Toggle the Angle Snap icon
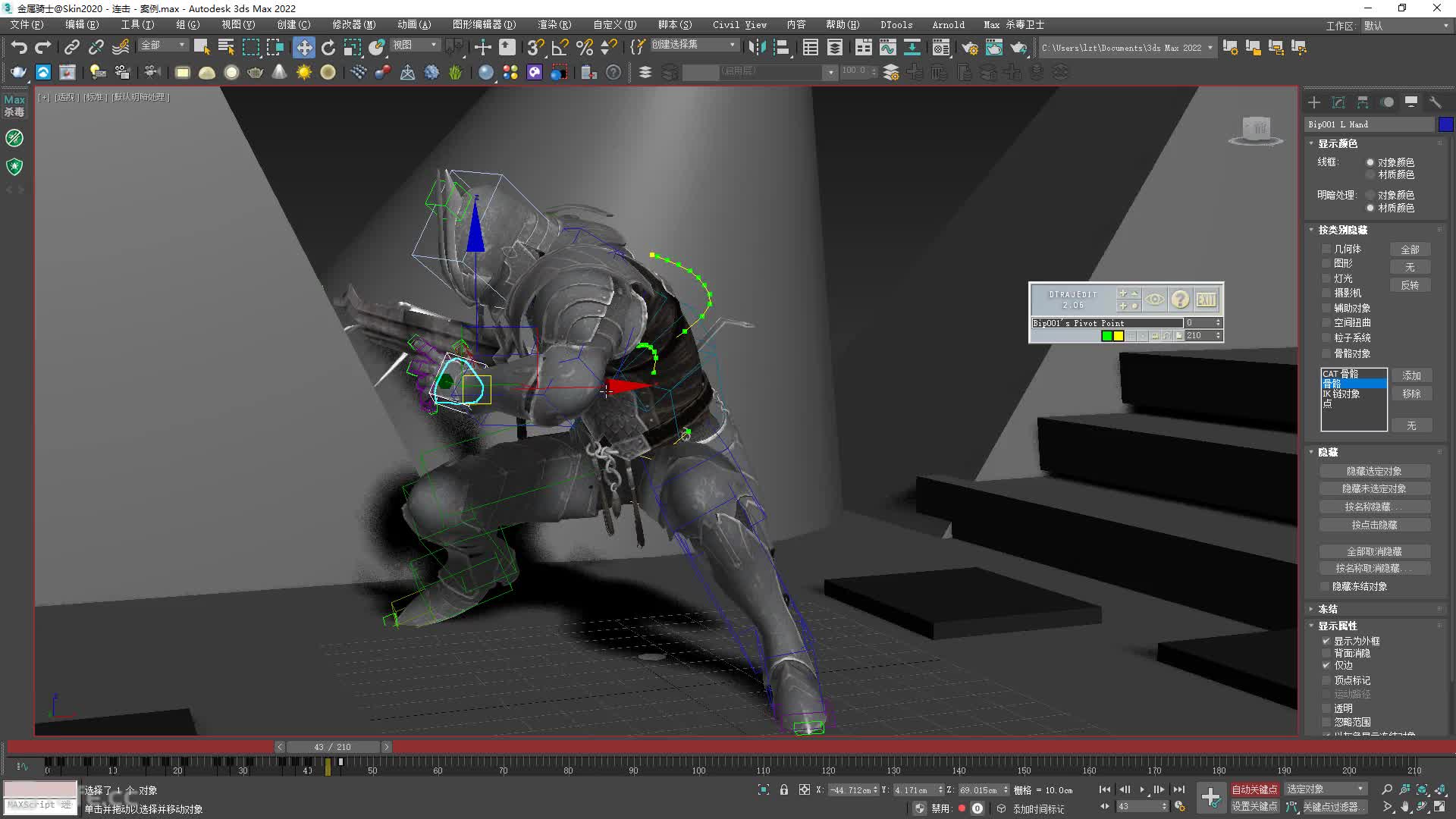Viewport: 1456px width, 819px height. pos(560,47)
